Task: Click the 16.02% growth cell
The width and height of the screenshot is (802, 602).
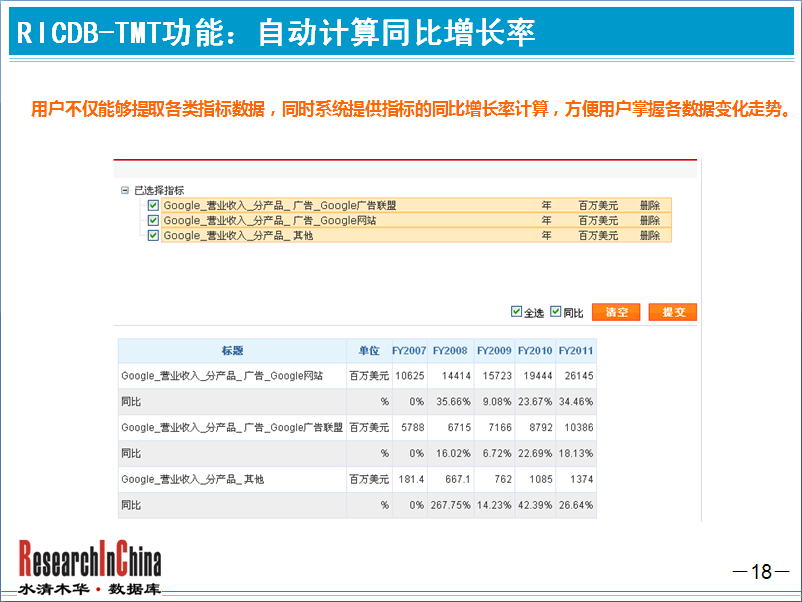Action: 451,454
